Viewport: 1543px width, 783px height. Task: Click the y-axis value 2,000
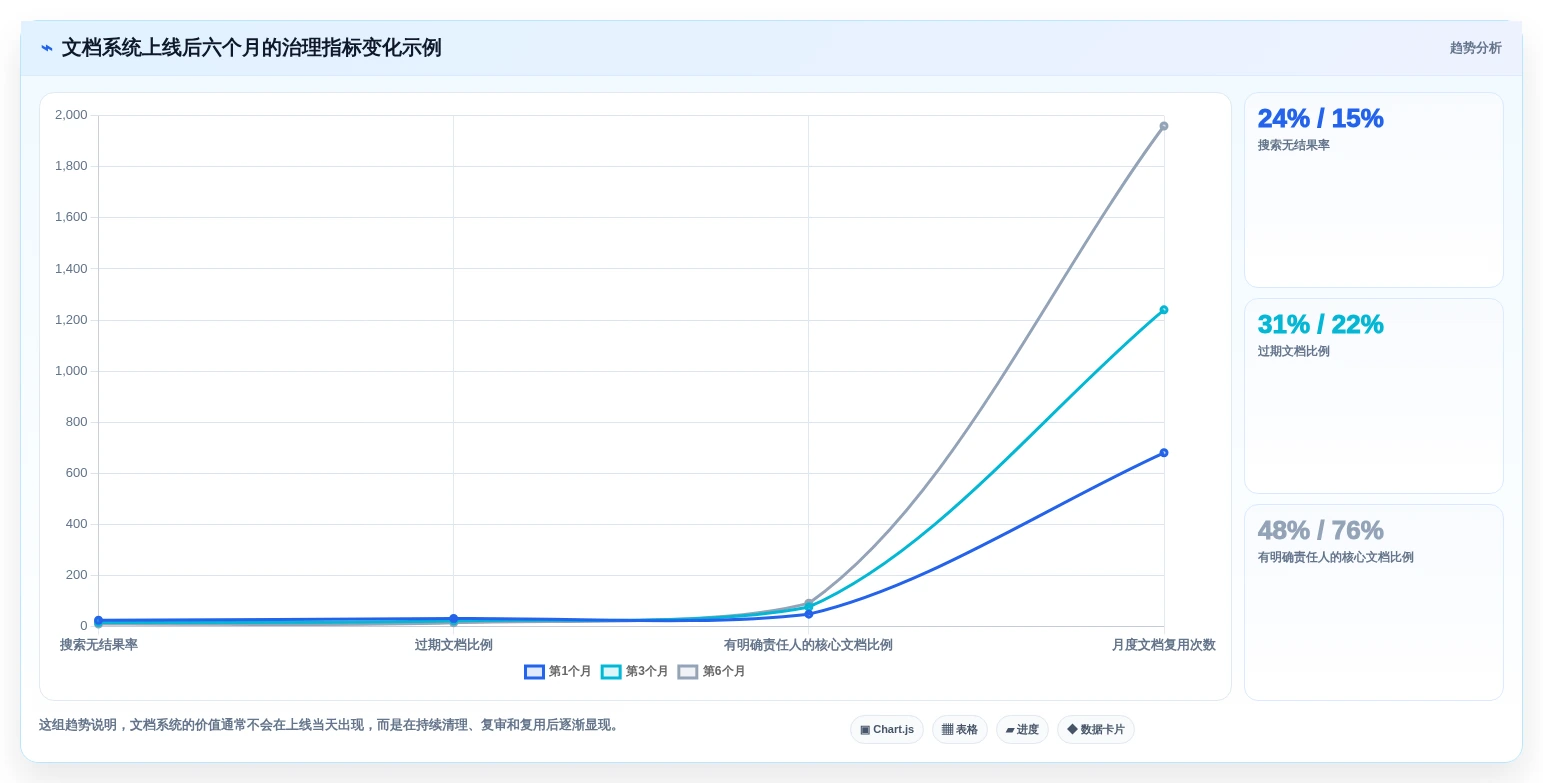coord(71,115)
